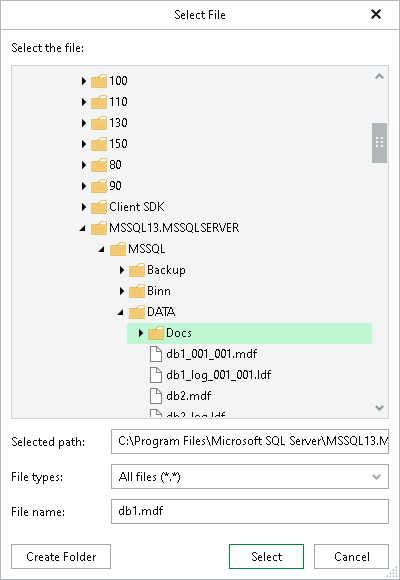400x580 pixels.
Task: Select the MSSQL tree item
Action: coord(147,249)
